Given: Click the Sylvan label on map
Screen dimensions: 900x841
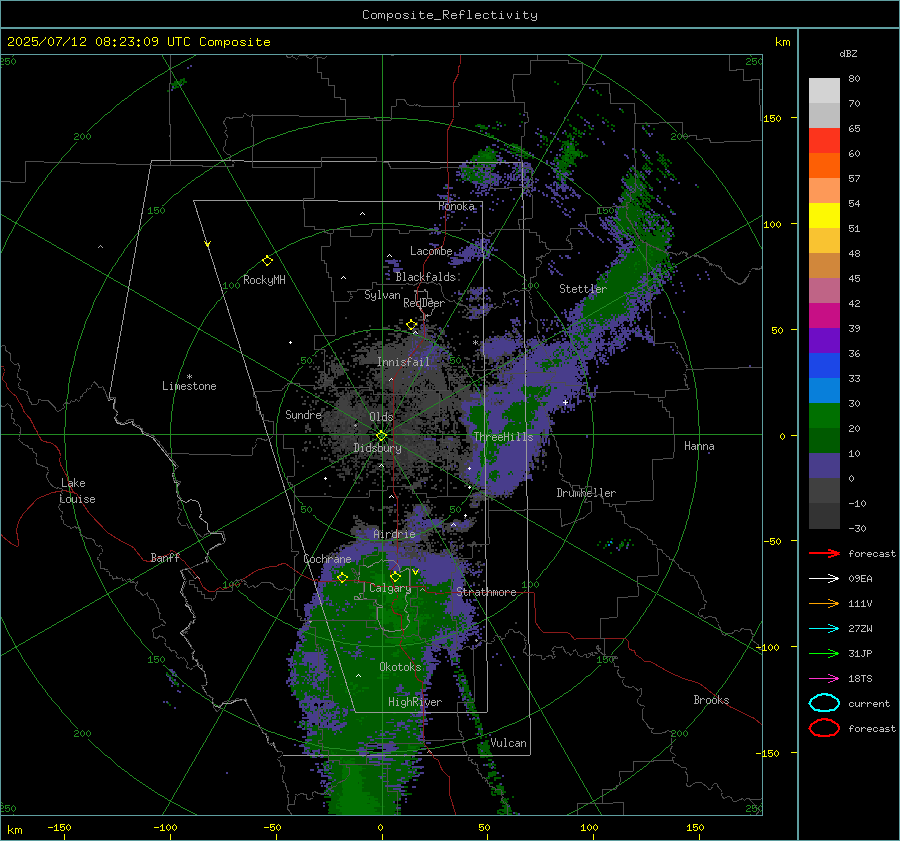Looking at the screenshot, I should click(382, 295).
